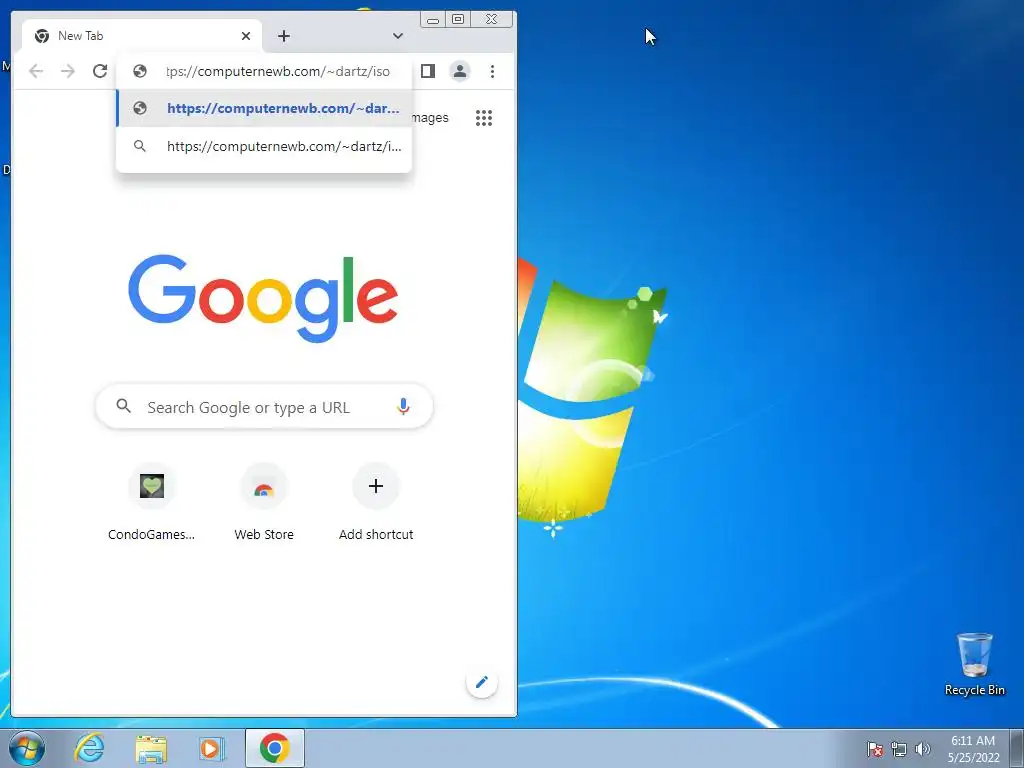The image size is (1024, 768).
Task: Open Windows Start menu
Action: [x=27, y=748]
